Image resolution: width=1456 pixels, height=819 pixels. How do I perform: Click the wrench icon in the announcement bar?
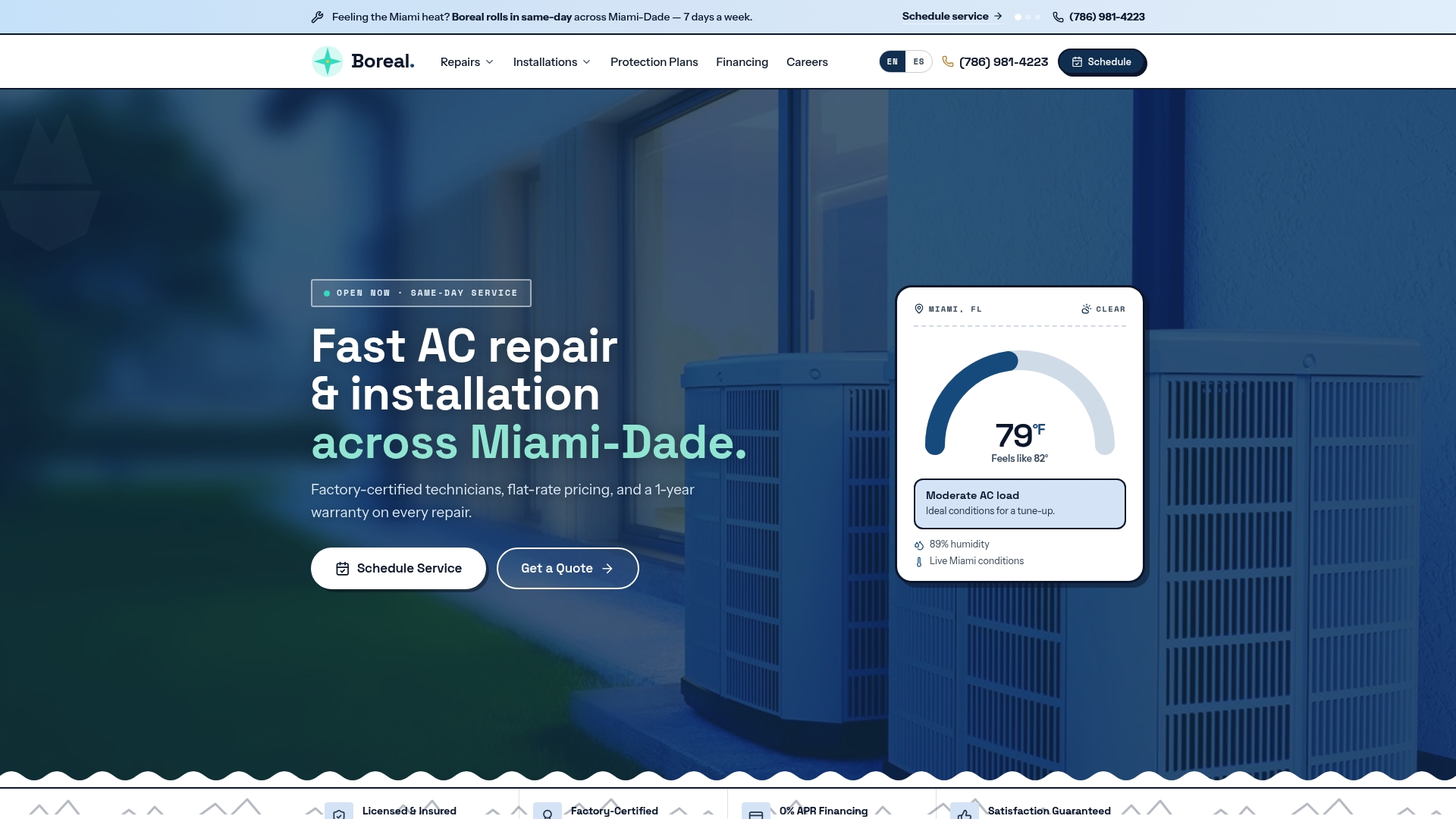[x=317, y=17]
